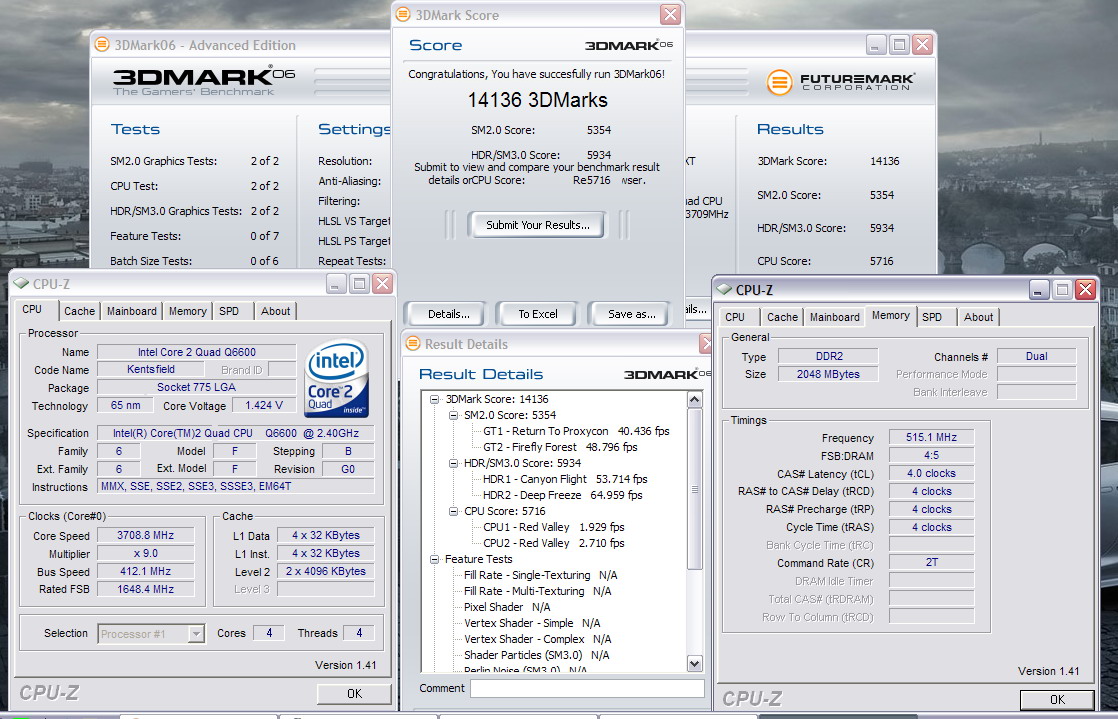Collapse the CPU Score tree node

coord(453,511)
